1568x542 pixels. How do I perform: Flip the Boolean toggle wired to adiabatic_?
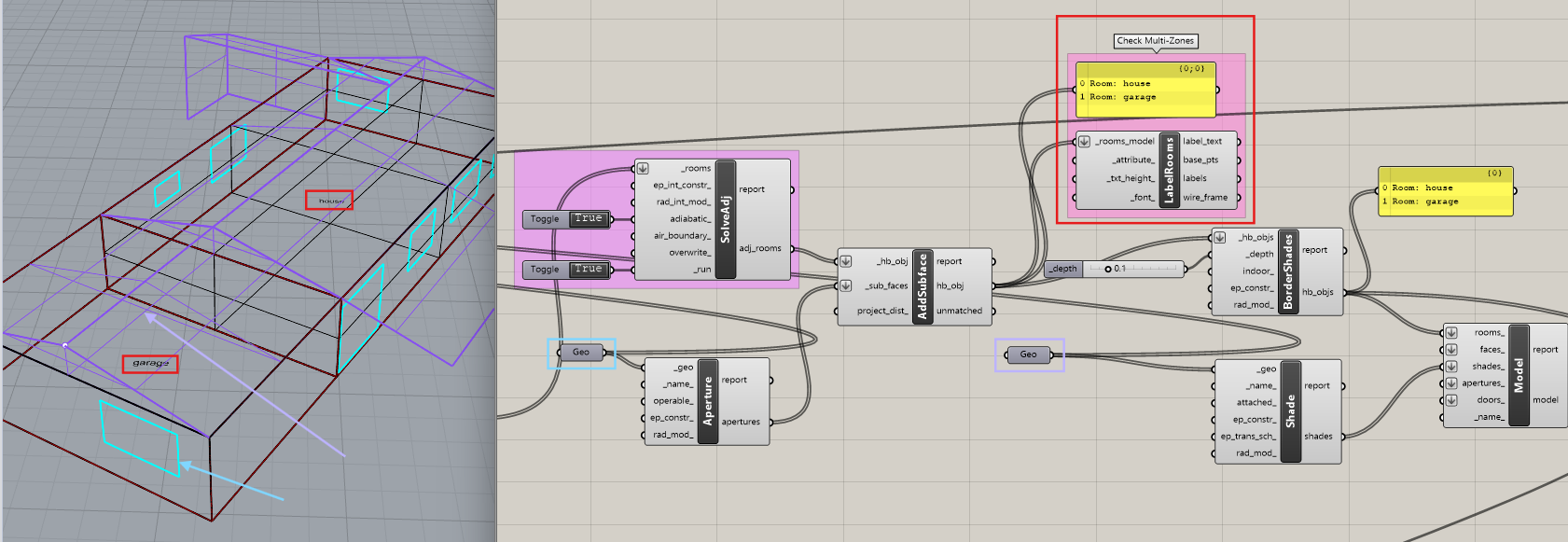pos(589,218)
